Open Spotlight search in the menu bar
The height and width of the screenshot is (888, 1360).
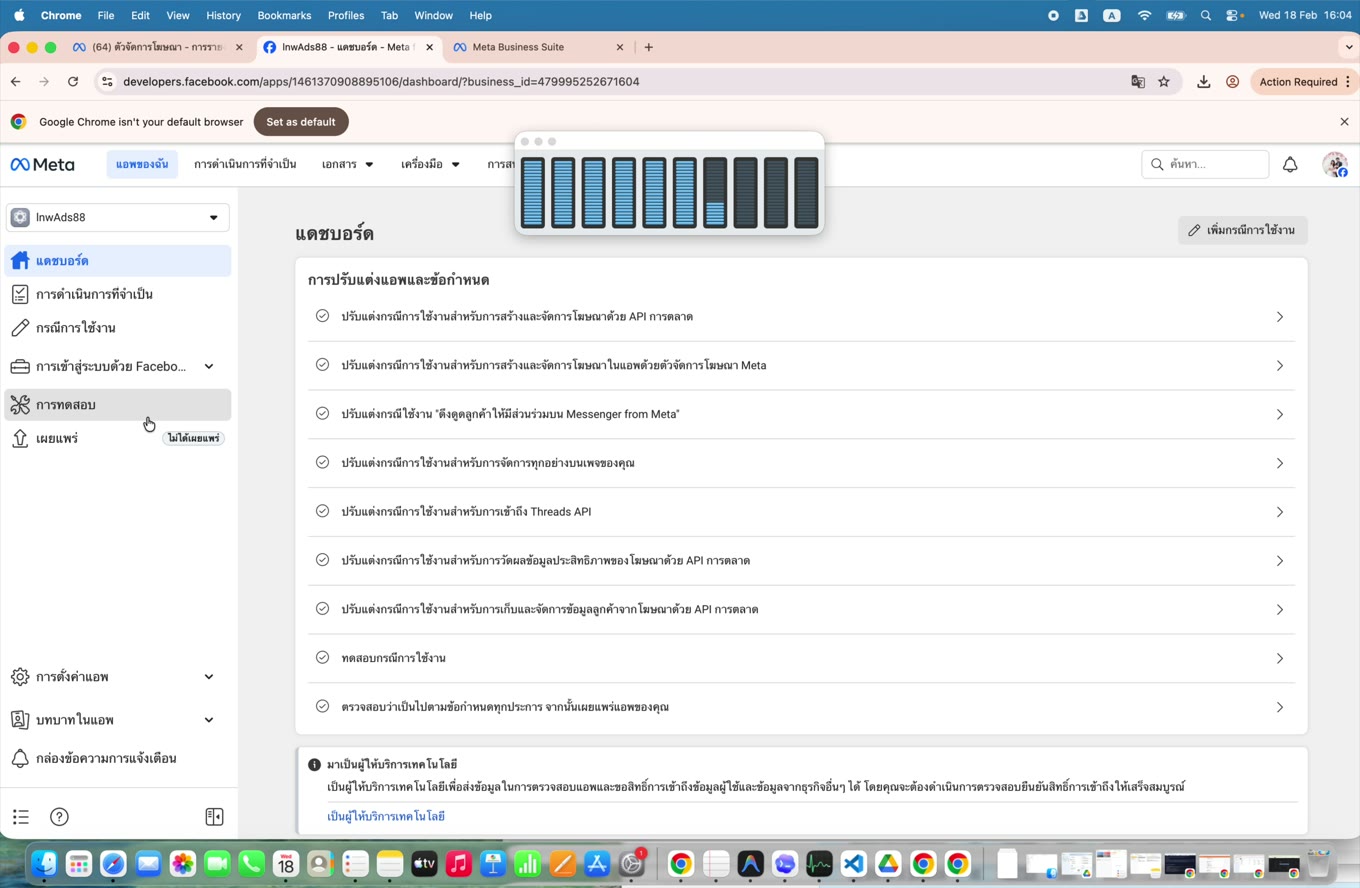click(x=1206, y=15)
